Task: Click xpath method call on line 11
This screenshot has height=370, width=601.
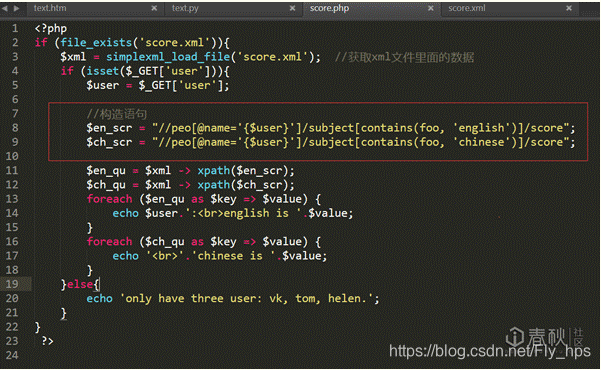Action: [213, 171]
